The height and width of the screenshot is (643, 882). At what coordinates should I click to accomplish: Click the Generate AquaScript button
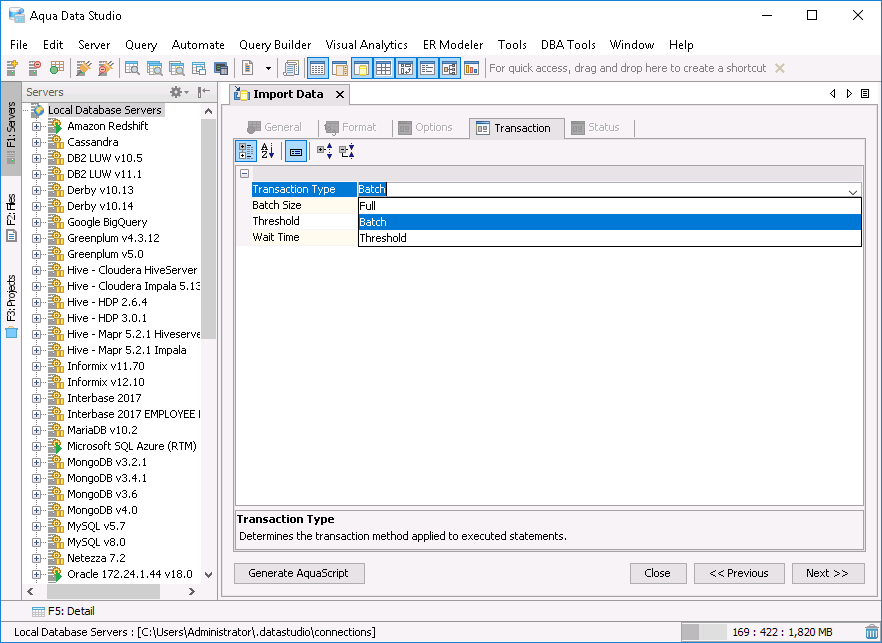pos(299,573)
